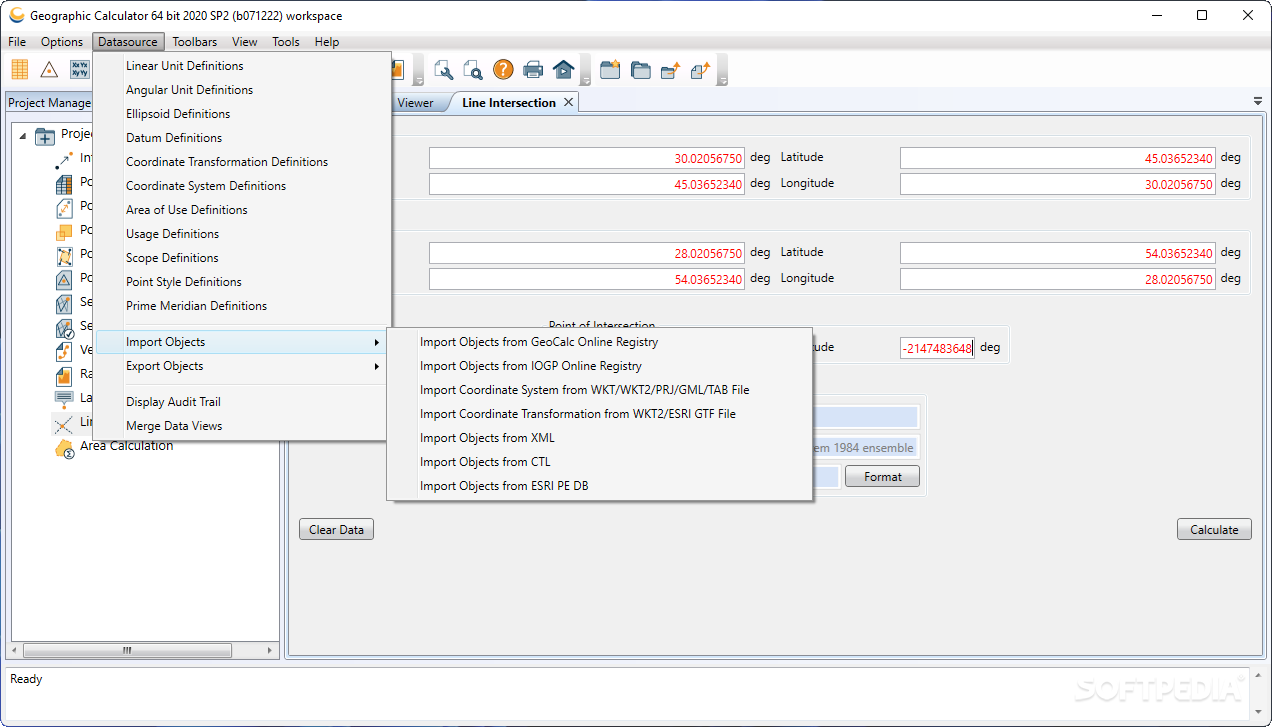This screenshot has width=1272, height=727.
Task: Click the orange raster chart tree icon
Action: tap(64, 376)
